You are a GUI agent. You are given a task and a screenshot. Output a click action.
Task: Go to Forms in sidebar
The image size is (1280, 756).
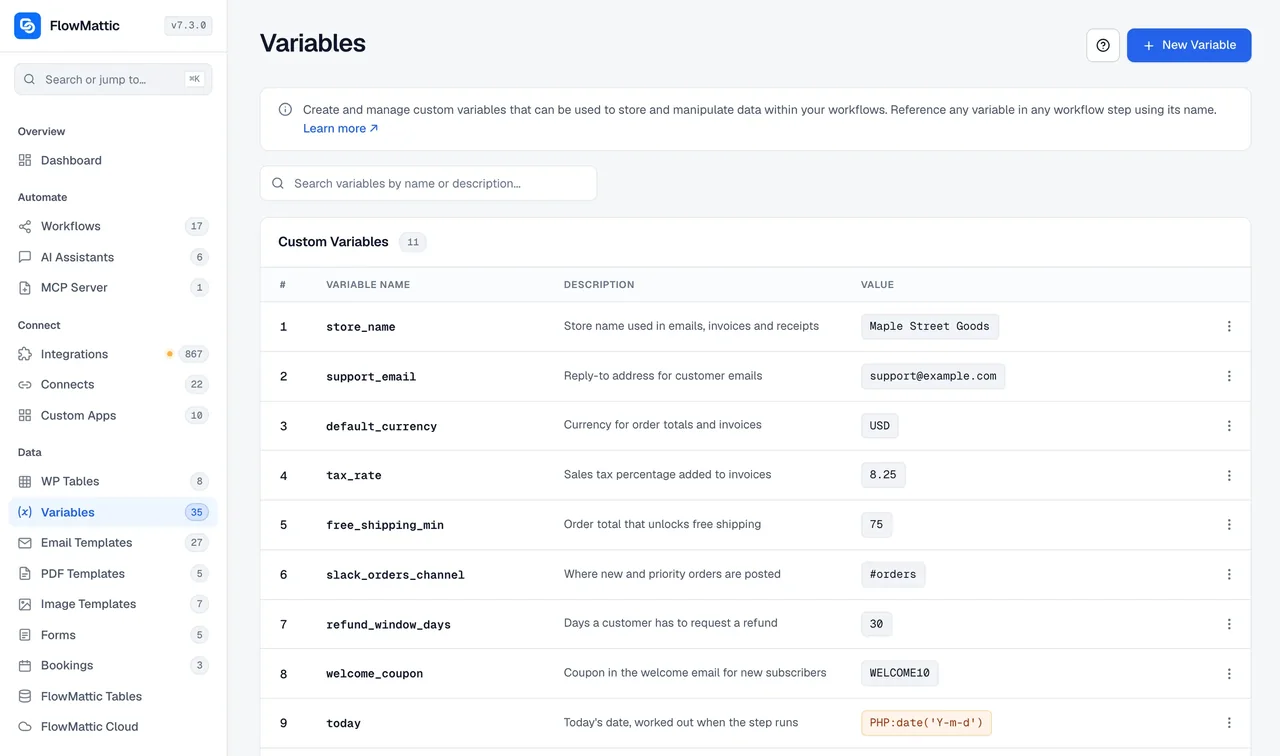pyautogui.click(x=113, y=635)
